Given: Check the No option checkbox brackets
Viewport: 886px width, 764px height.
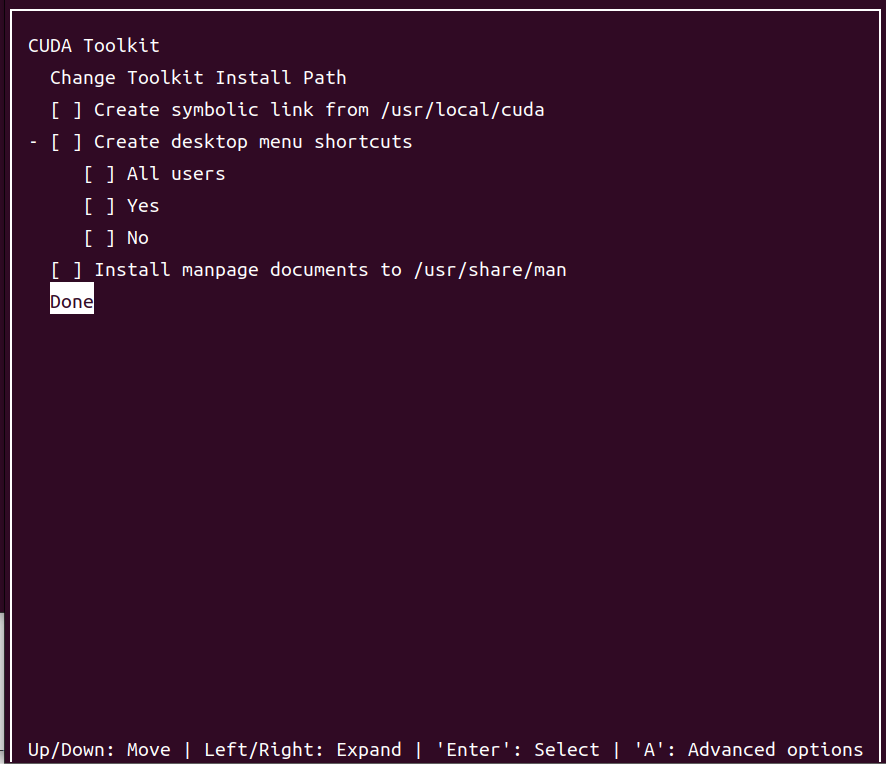Looking at the screenshot, I should tap(99, 238).
